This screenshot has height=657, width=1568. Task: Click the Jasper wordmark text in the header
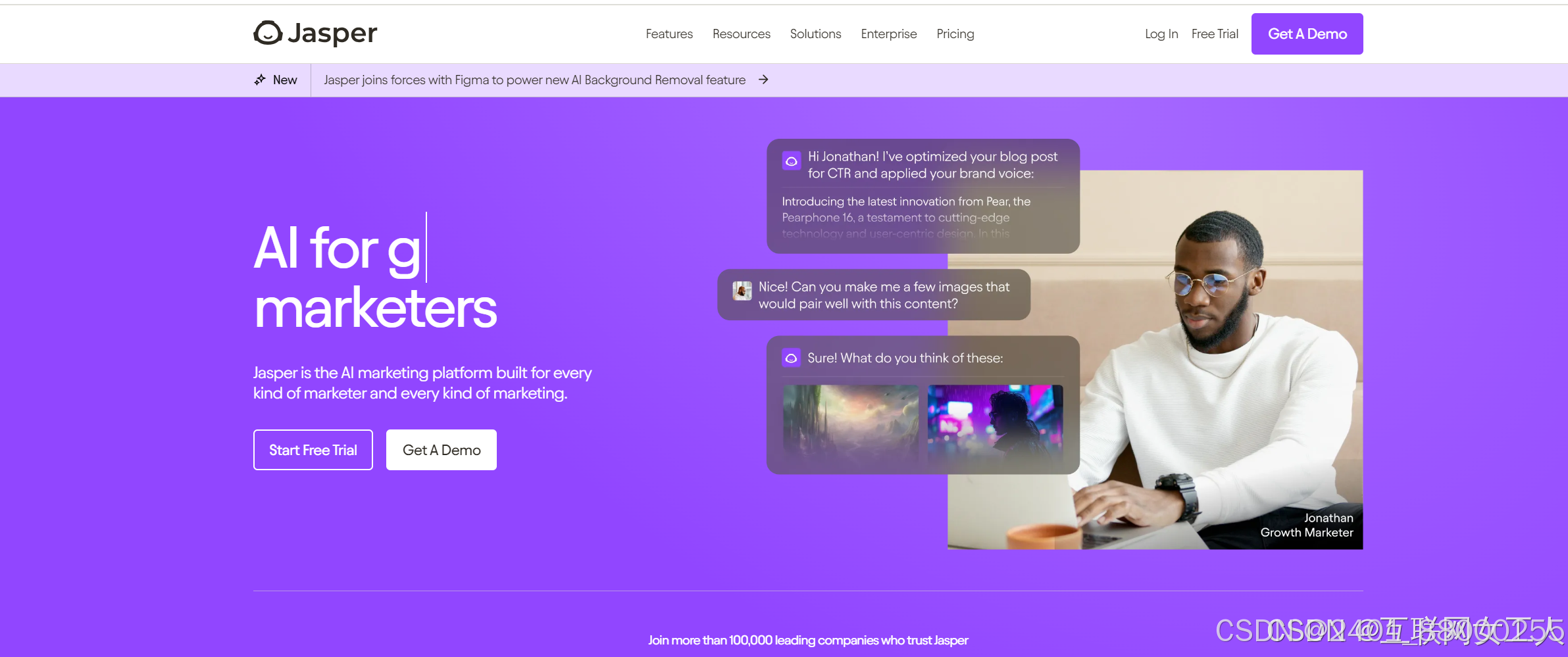[x=332, y=33]
